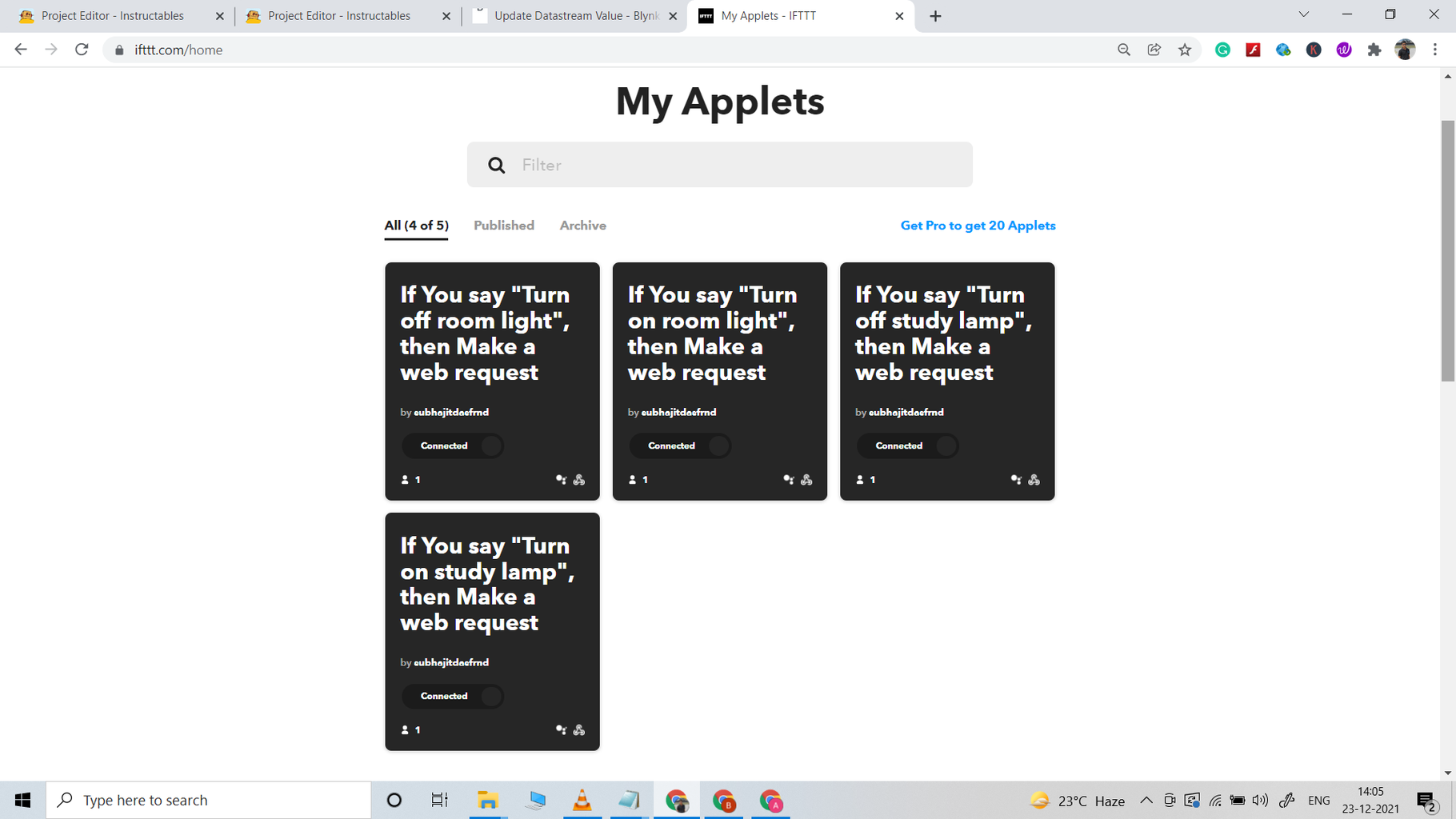The image size is (1456, 819).
Task: Click the Google Assistant icon on "Turn off room light" applet
Action: tap(562, 478)
